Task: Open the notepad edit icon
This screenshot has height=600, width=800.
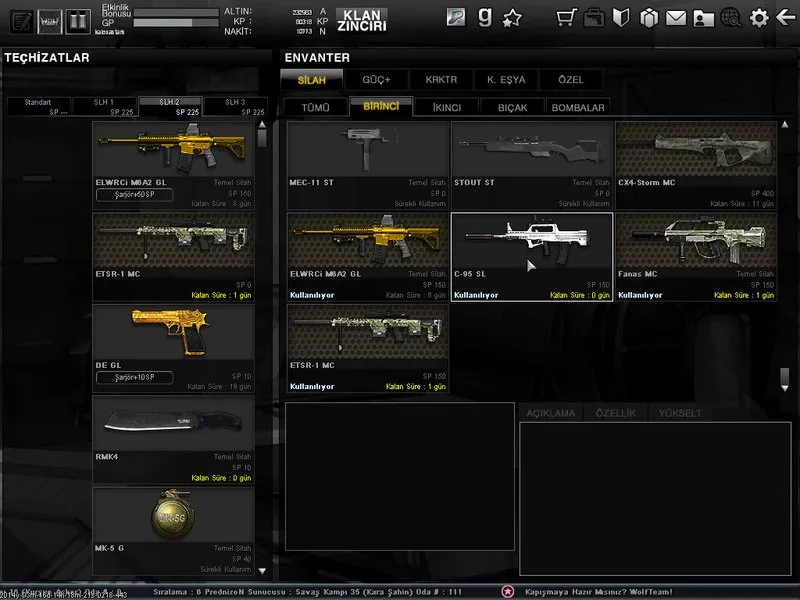Action: (22, 21)
